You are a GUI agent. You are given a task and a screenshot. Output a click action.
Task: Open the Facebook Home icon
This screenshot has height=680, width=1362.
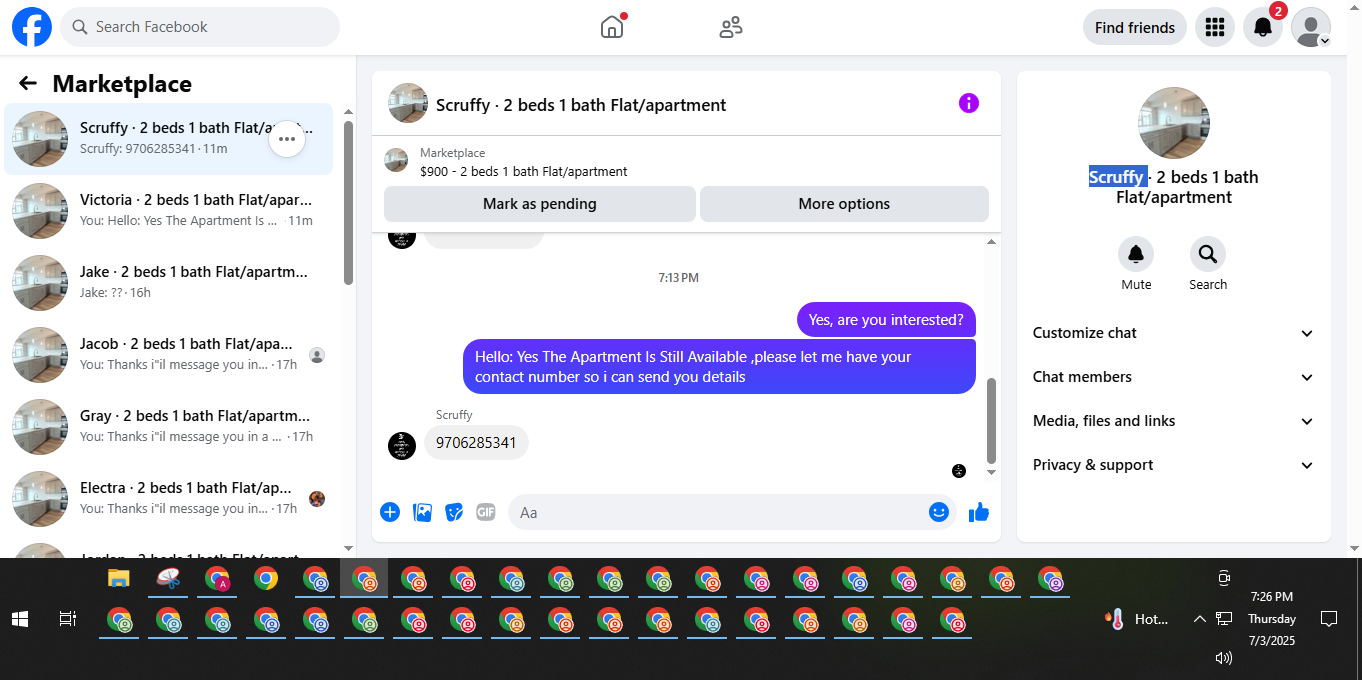pos(612,27)
